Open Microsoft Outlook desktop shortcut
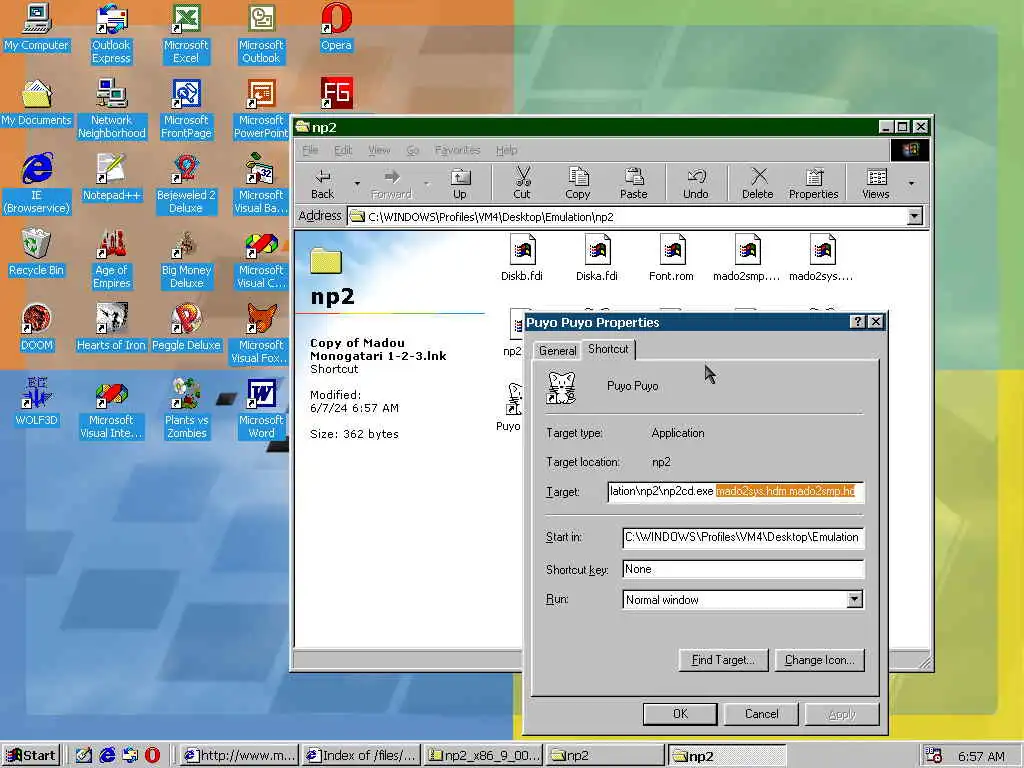The image size is (1024, 768). [261, 34]
